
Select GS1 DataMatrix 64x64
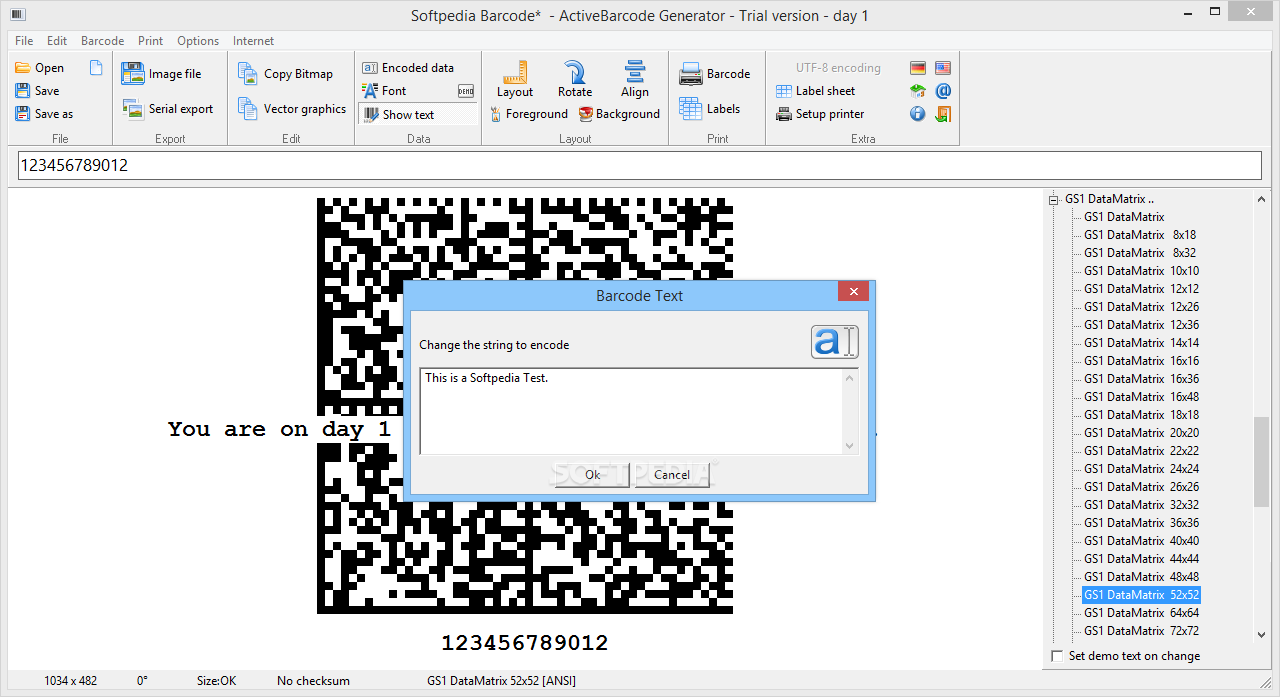[1142, 613]
